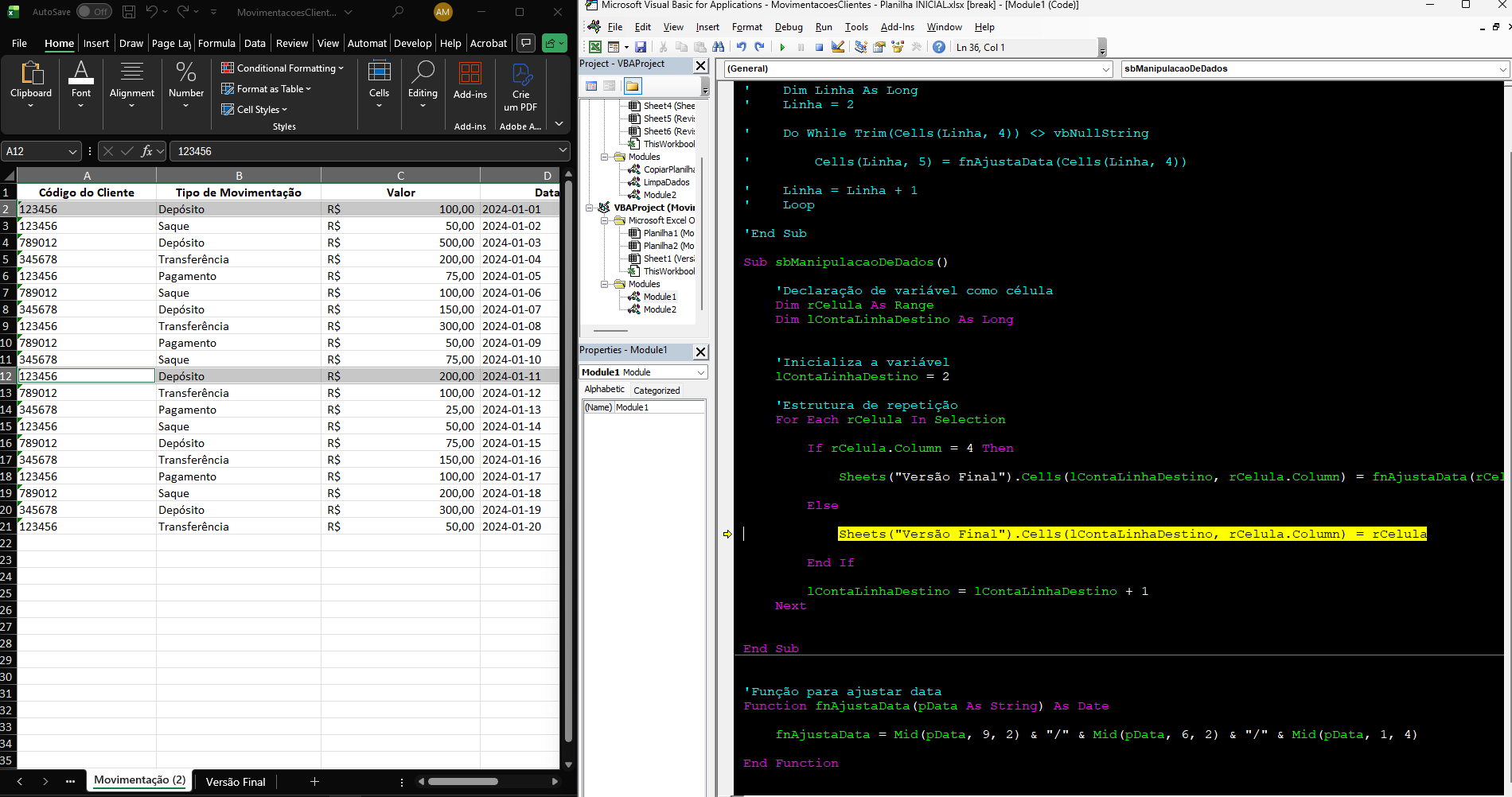Open the Name Box dropdown for A12
1512x797 pixels.
tap(73, 151)
